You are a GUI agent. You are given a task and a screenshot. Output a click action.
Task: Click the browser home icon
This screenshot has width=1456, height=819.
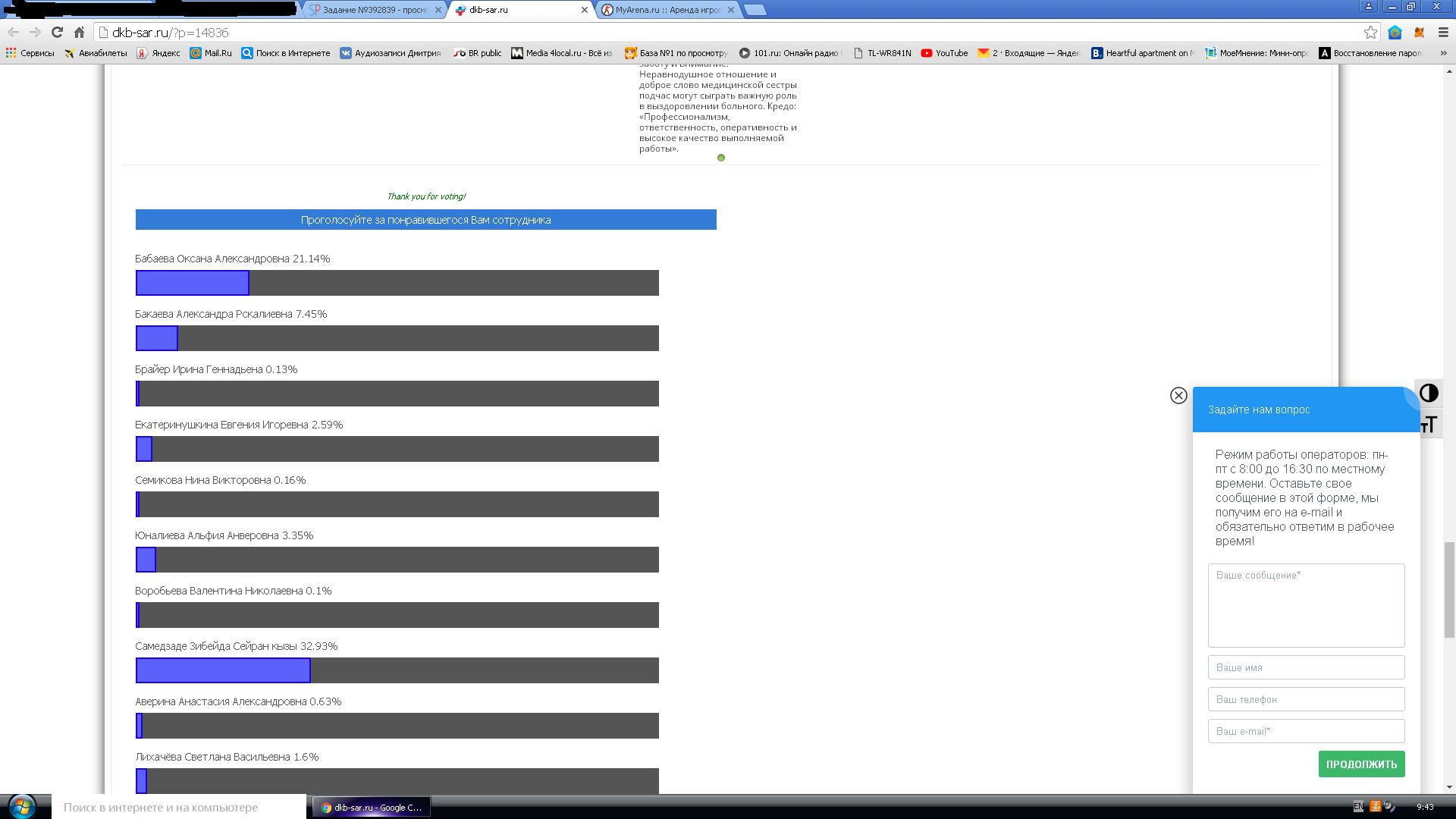click(79, 32)
